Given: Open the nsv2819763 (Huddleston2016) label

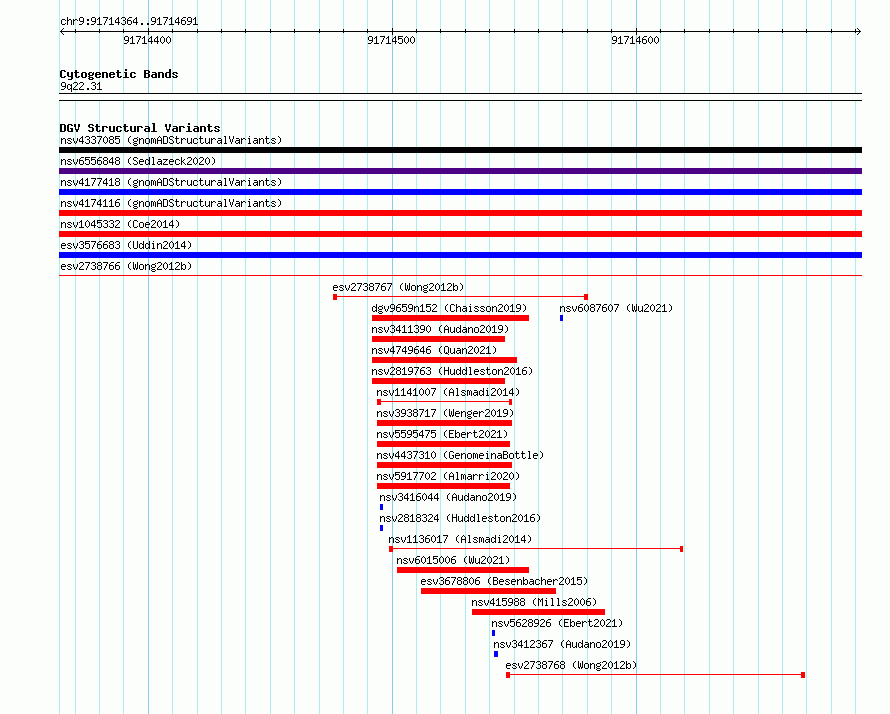Looking at the screenshot, I should pyautogui.click(x=452, y=371).
